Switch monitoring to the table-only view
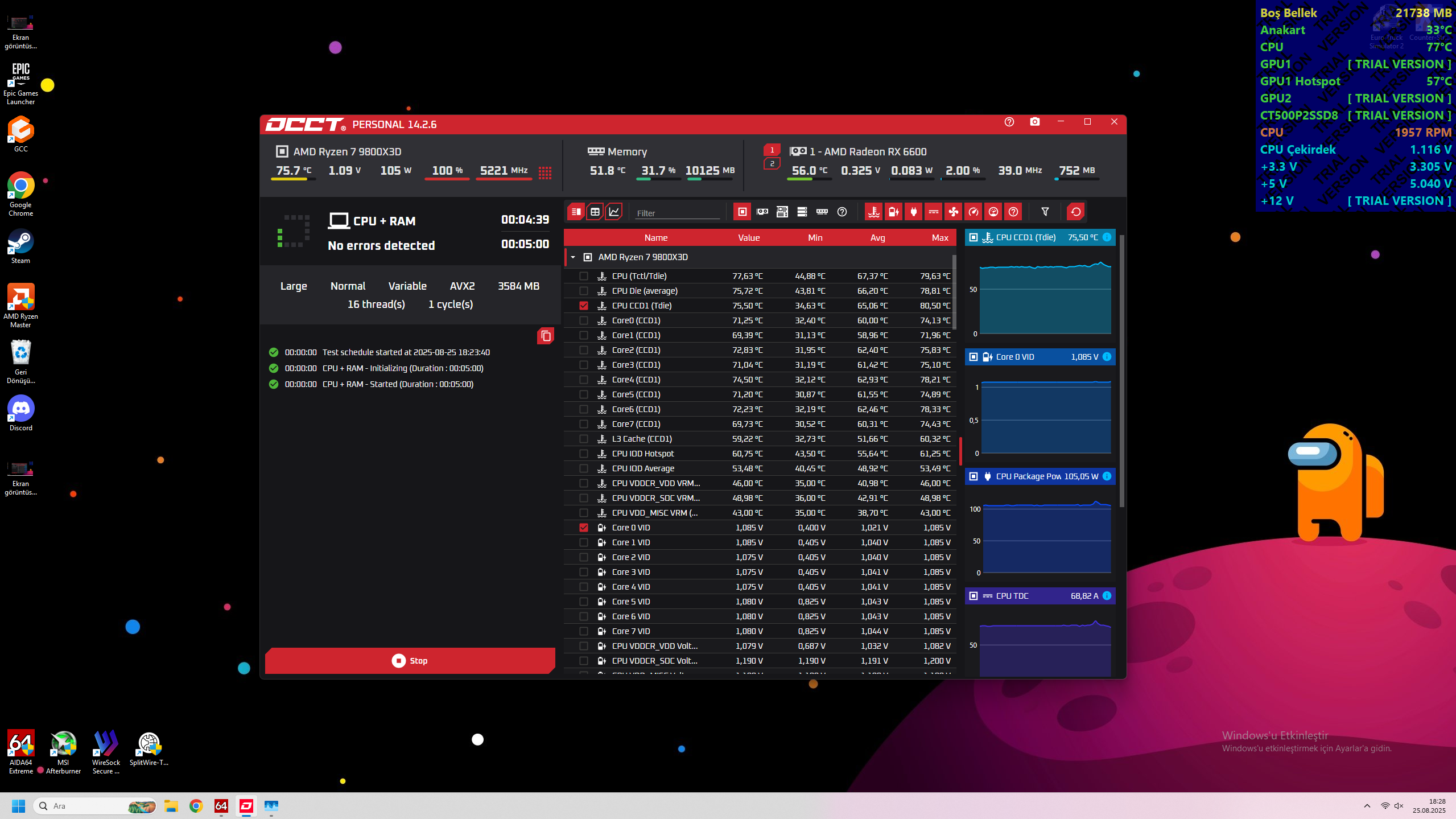The height and width of the screenshot is (819, 1456). click(x=595, y=212)
